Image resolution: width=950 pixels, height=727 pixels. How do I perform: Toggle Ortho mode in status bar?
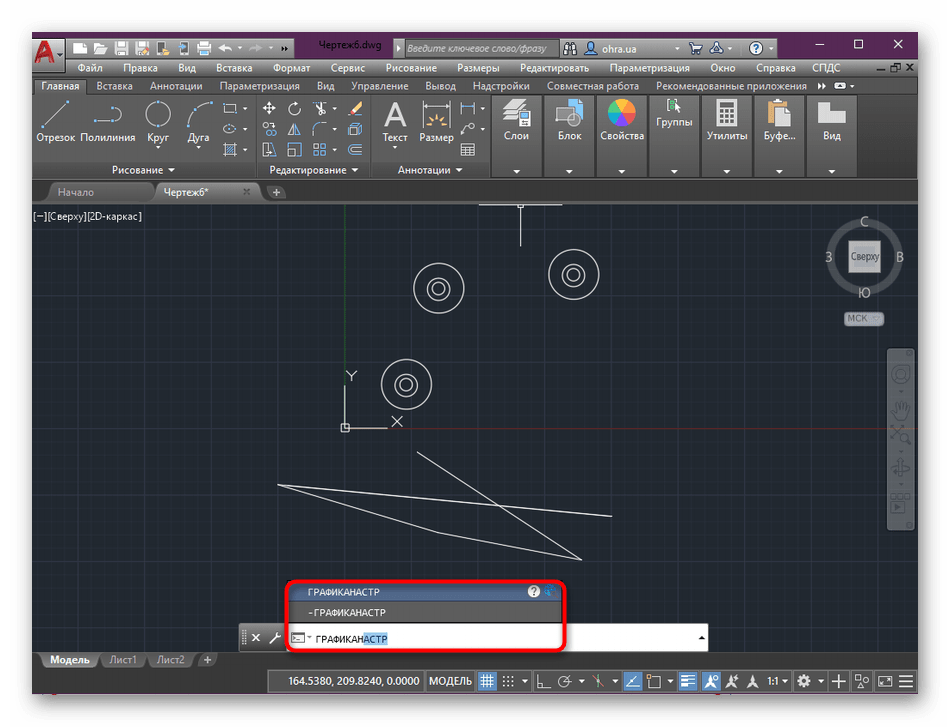[543, 682]
